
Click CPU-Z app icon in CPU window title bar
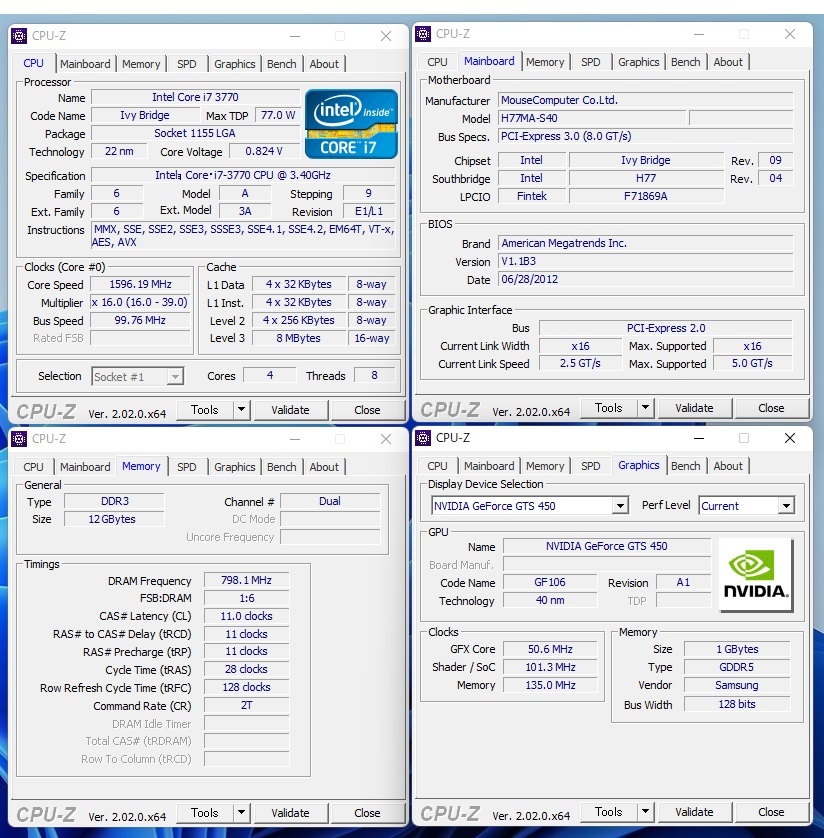[x=19, y=36]
